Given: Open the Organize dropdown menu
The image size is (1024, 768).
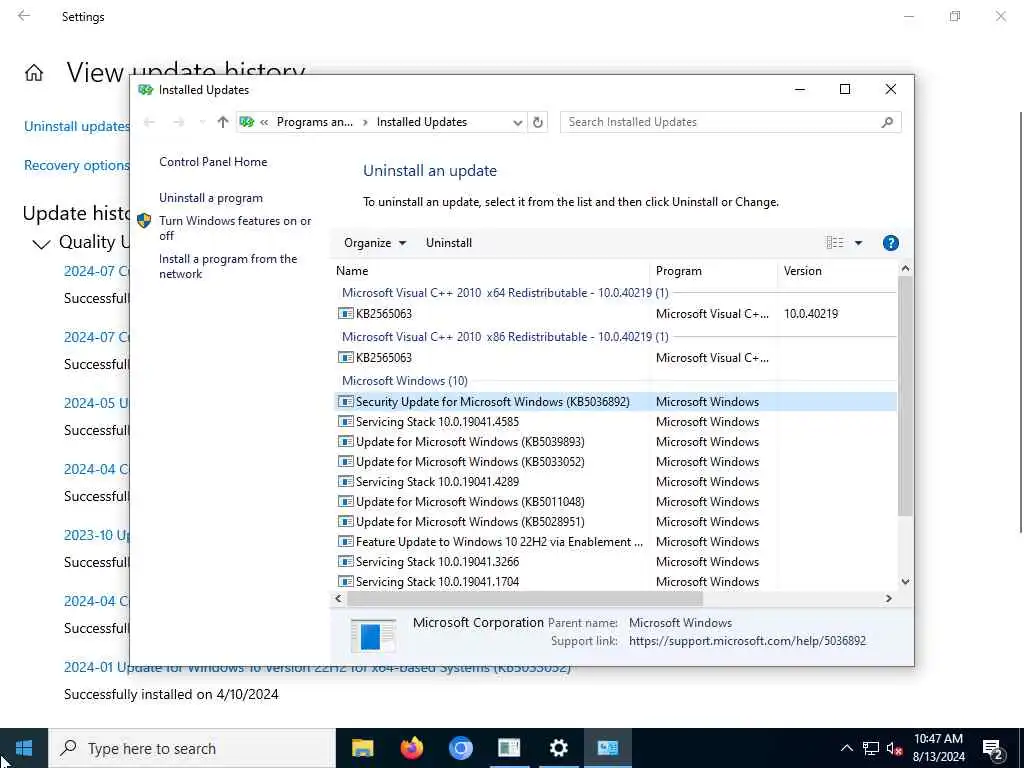Looking at the screenshot, I should [375, 243].
